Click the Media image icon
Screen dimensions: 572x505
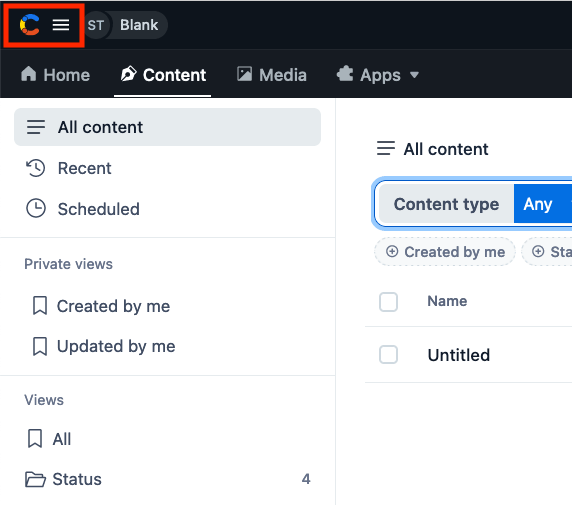tap(244, 74)
